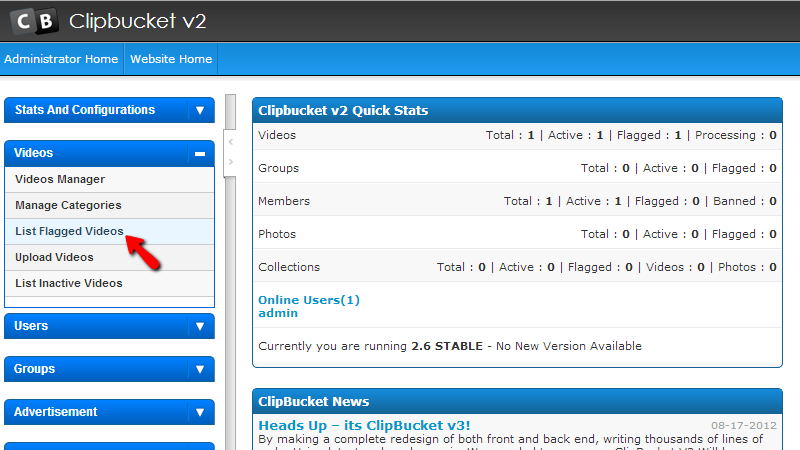Open Upload Videos menu item

(109, 258)
